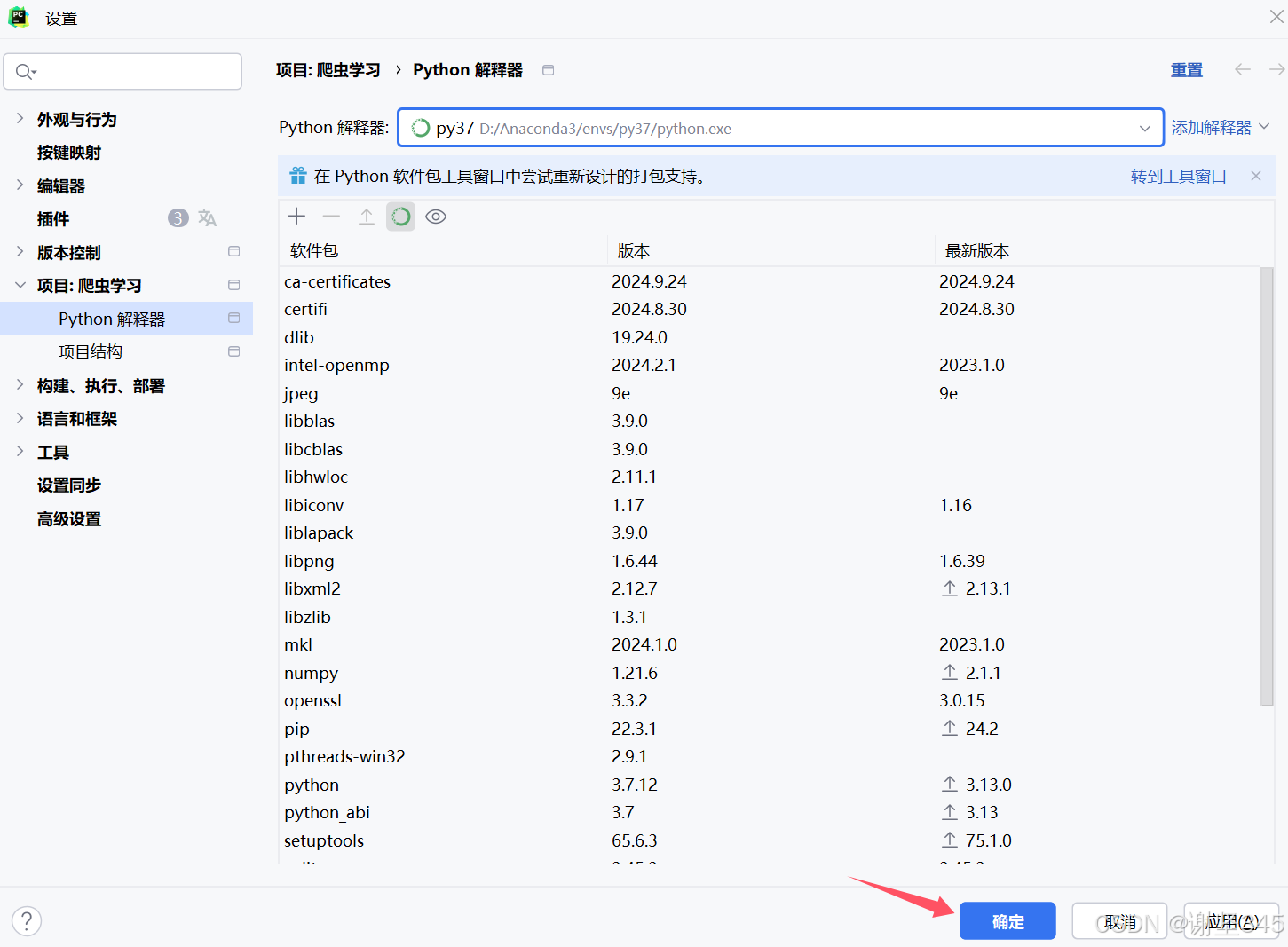This screenshot has width=1288, height=947.
Task: Click the upgrade arrow for setuptools
Action: 950,840
